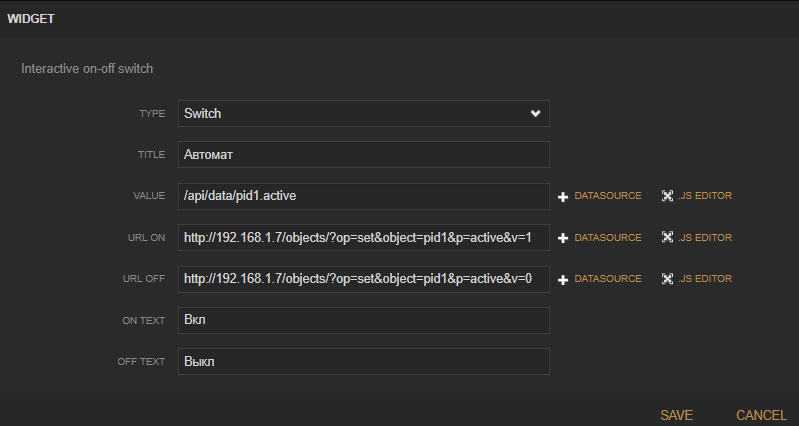Cancel the widget dialog
This screenshot has height=426, width=799.
coord(761,415)
